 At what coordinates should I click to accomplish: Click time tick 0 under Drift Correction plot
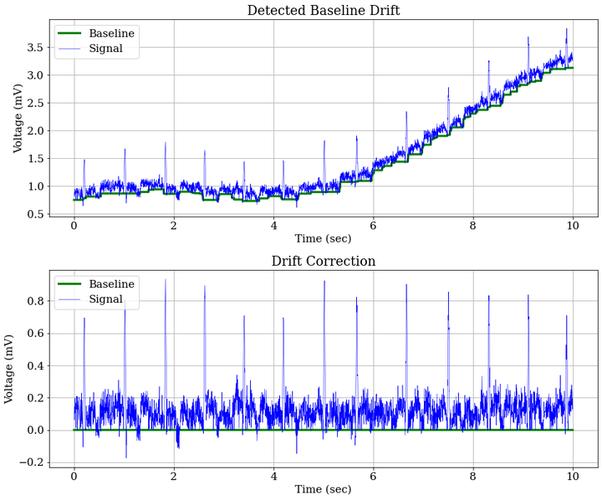click(x=74, y=477)
